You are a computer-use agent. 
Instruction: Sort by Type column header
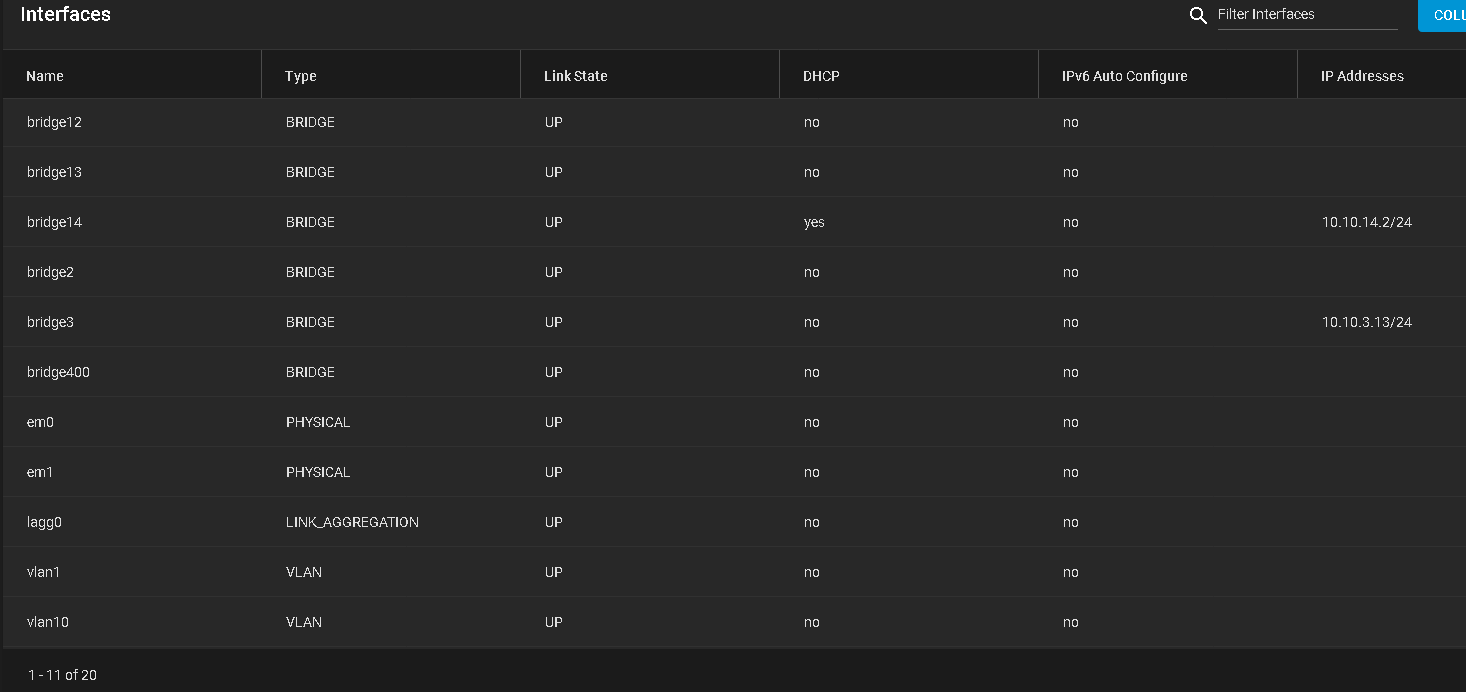pos(300,76)
